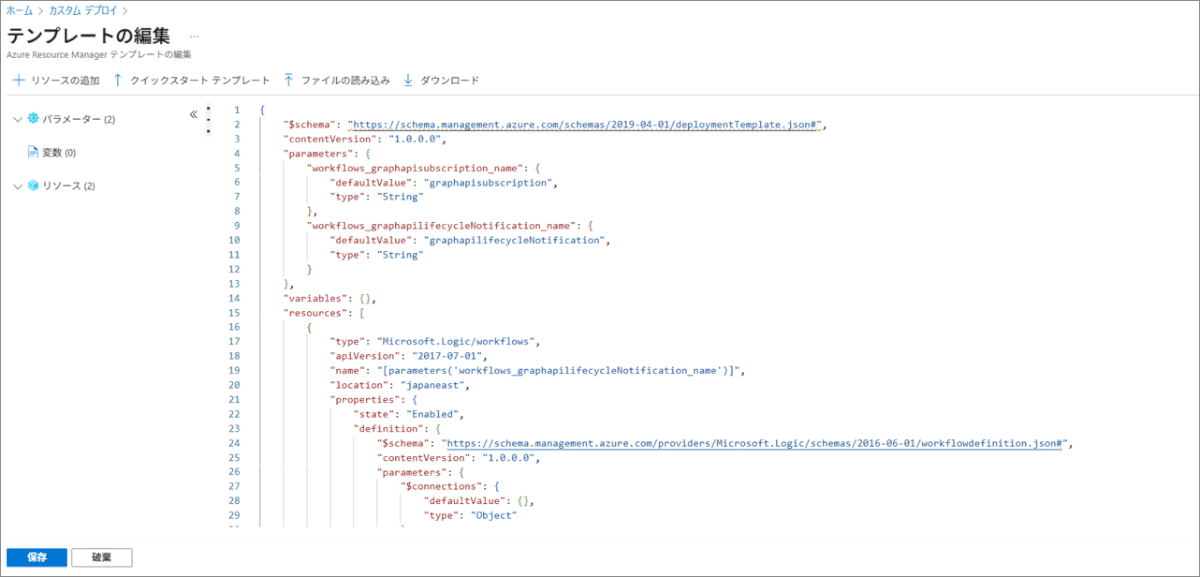The width and height of the screenshot is (1200, 577).
Task: Click the plus icon for リソースの追加
Action: (x=18, y=80)
